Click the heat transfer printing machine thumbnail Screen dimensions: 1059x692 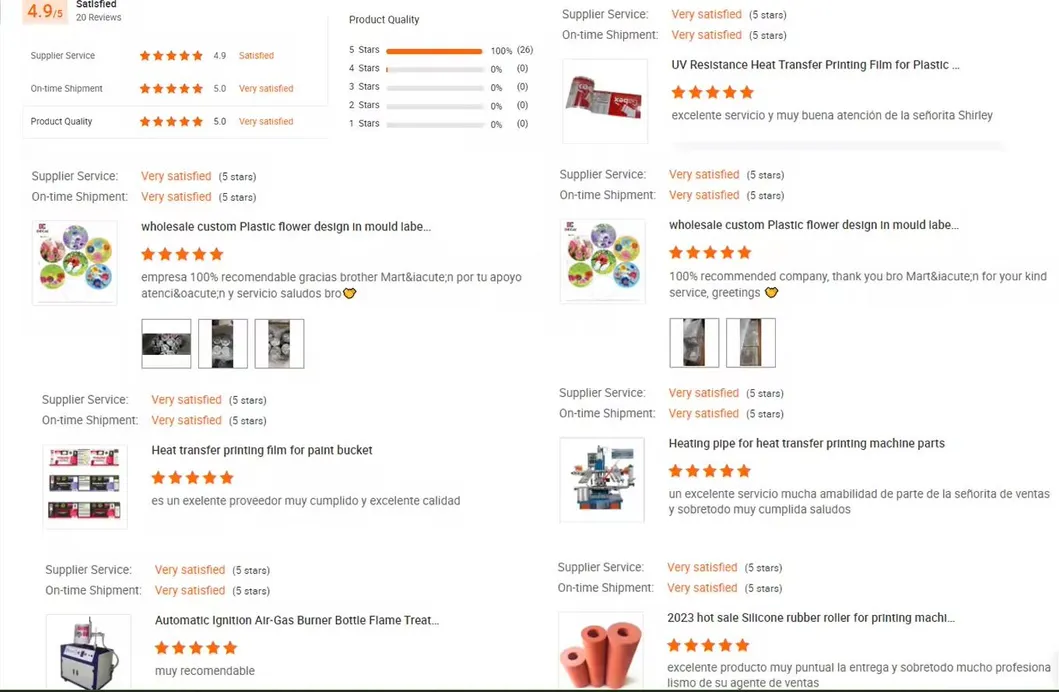(x=602, y=480)
